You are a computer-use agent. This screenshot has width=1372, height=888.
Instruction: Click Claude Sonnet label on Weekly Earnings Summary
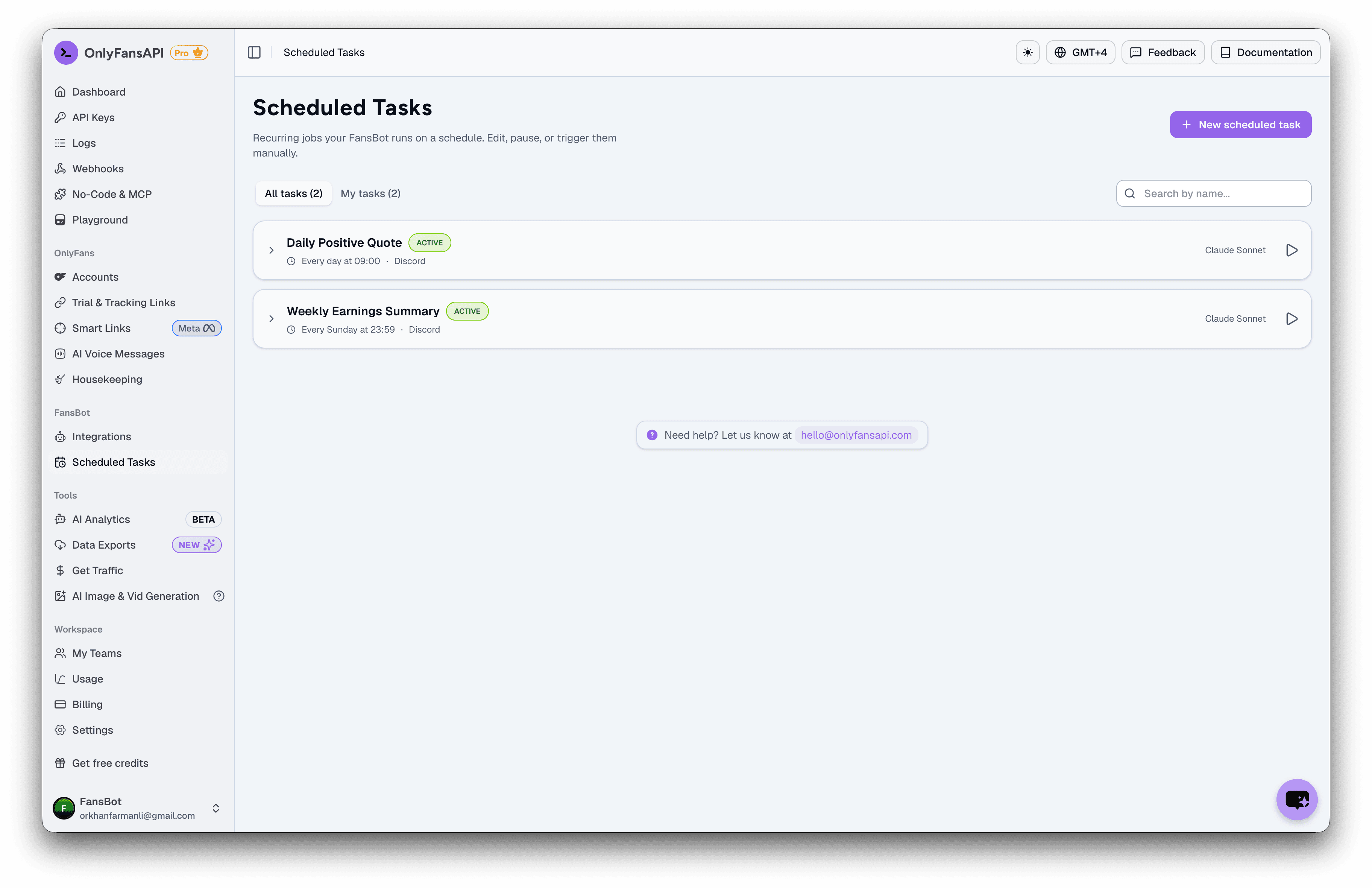[x=1235, y=319]
